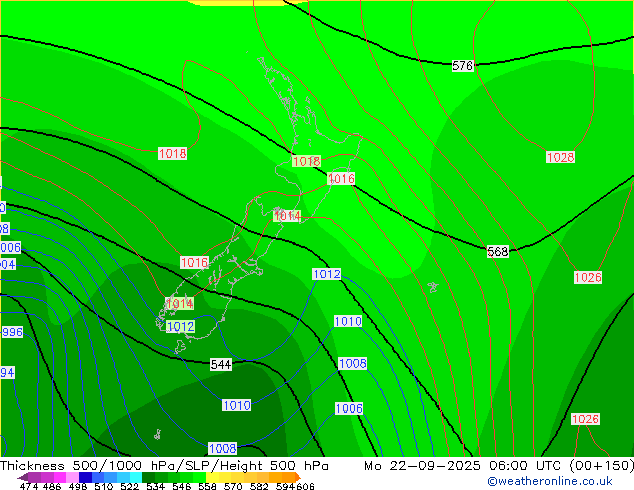The image size is (634, 490).
Task: Click the bright yellow swatch after the greens
Action: coord(212,477)
